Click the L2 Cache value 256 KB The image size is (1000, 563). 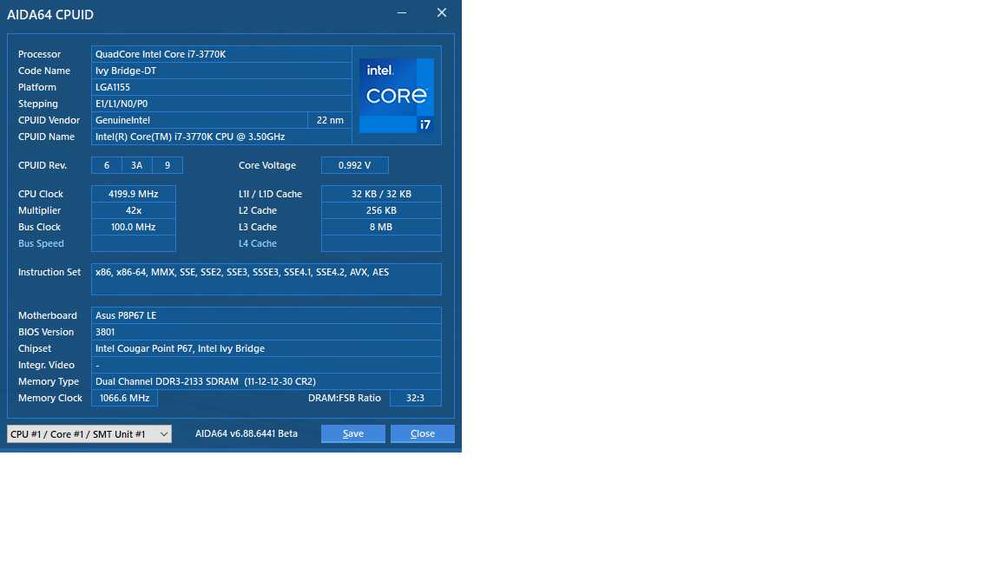point(381,210)
